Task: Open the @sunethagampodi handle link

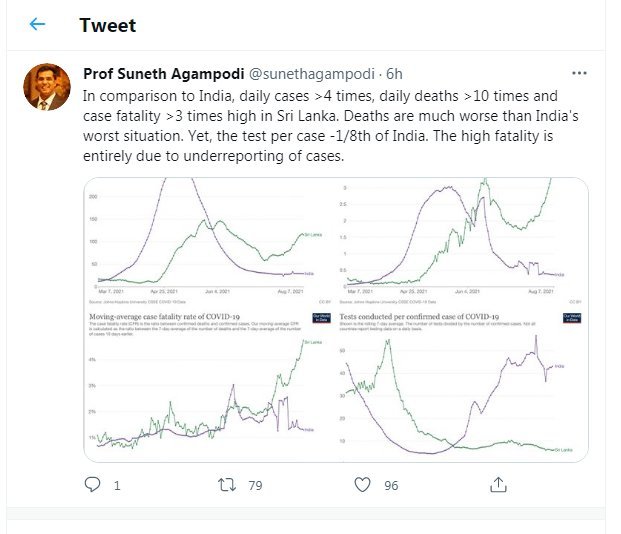Action: click(x=311, y=75)
